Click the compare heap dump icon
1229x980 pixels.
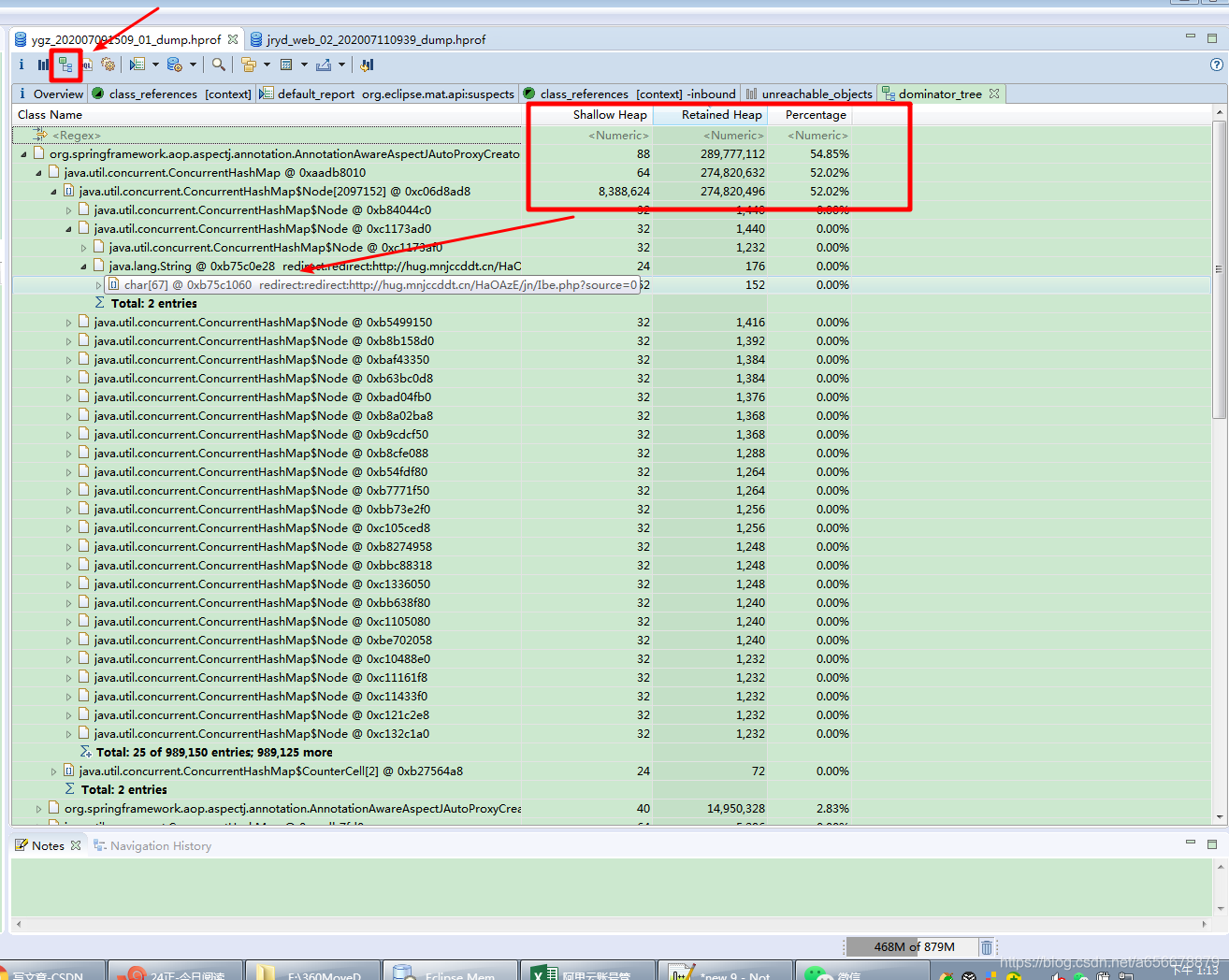367,65
